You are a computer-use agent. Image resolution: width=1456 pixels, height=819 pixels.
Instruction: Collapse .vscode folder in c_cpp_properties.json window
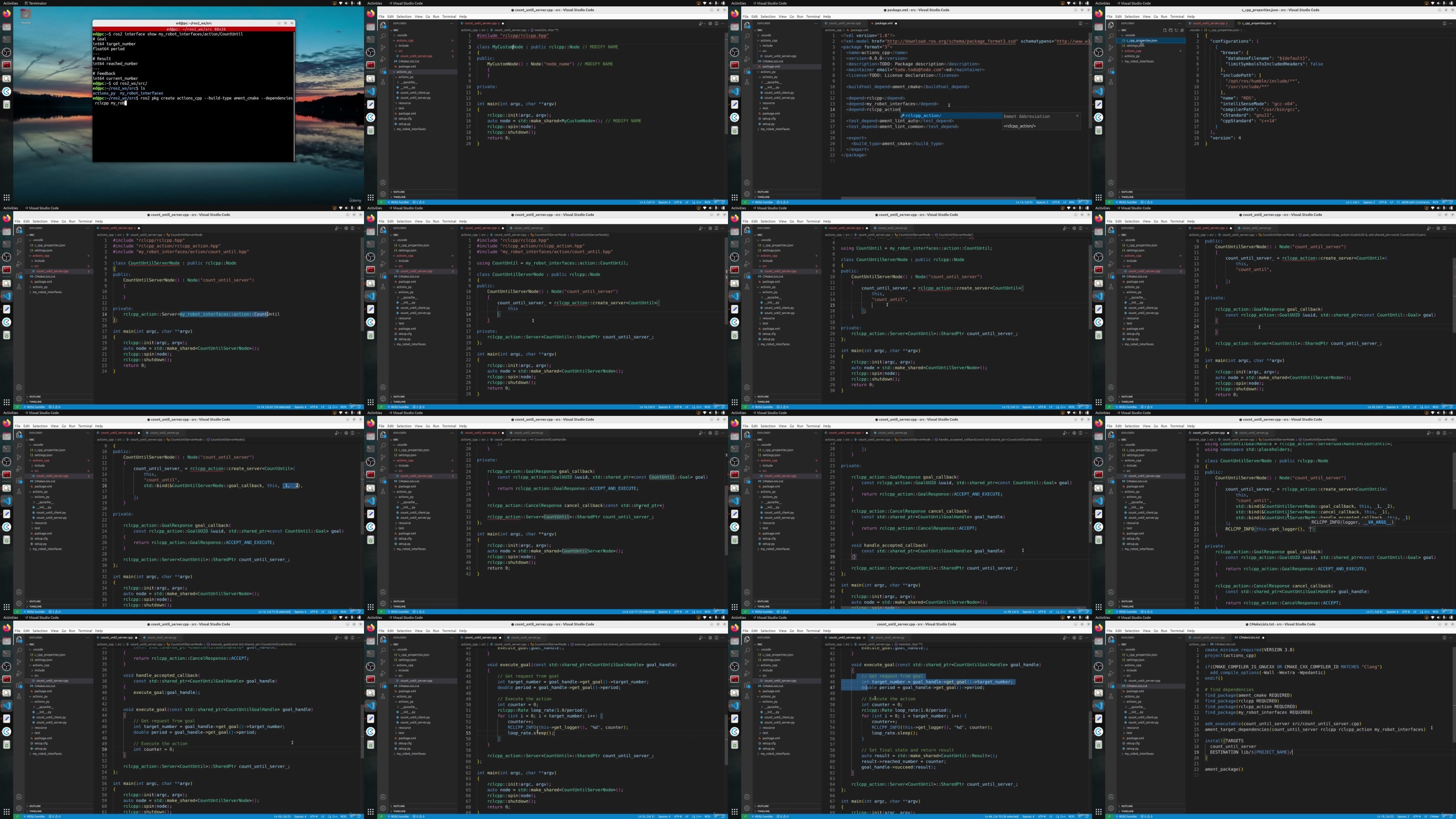1130,35
